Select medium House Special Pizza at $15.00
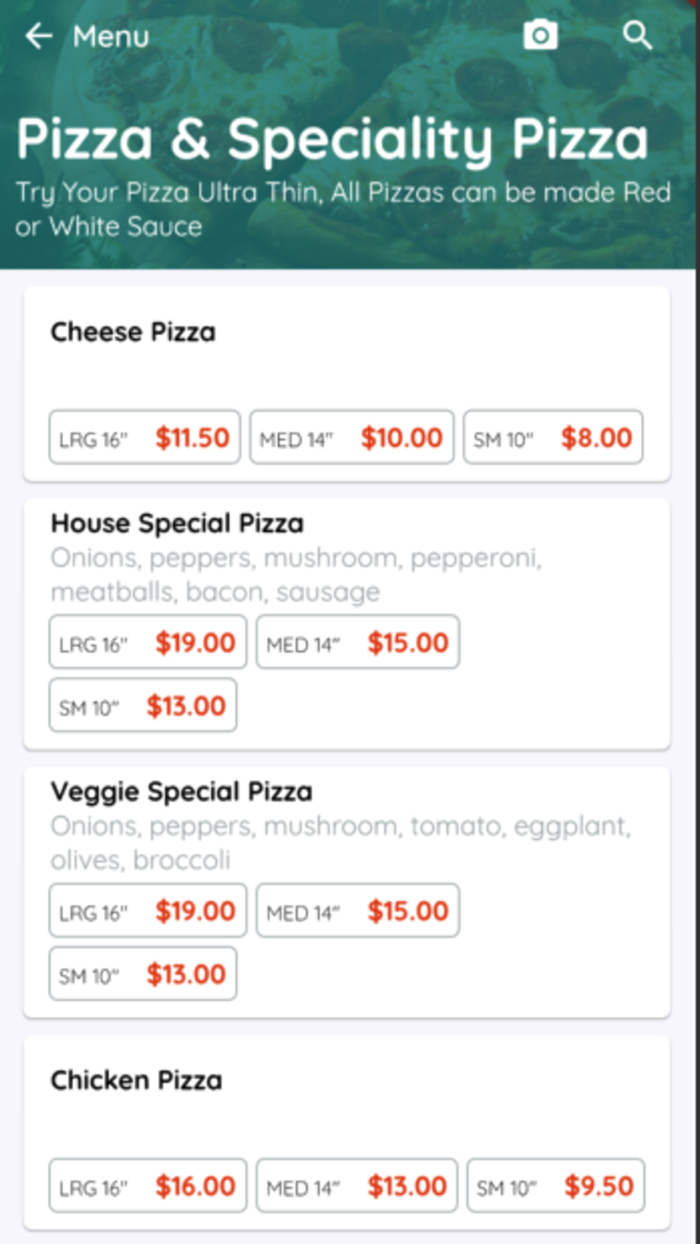 point(357,642)
